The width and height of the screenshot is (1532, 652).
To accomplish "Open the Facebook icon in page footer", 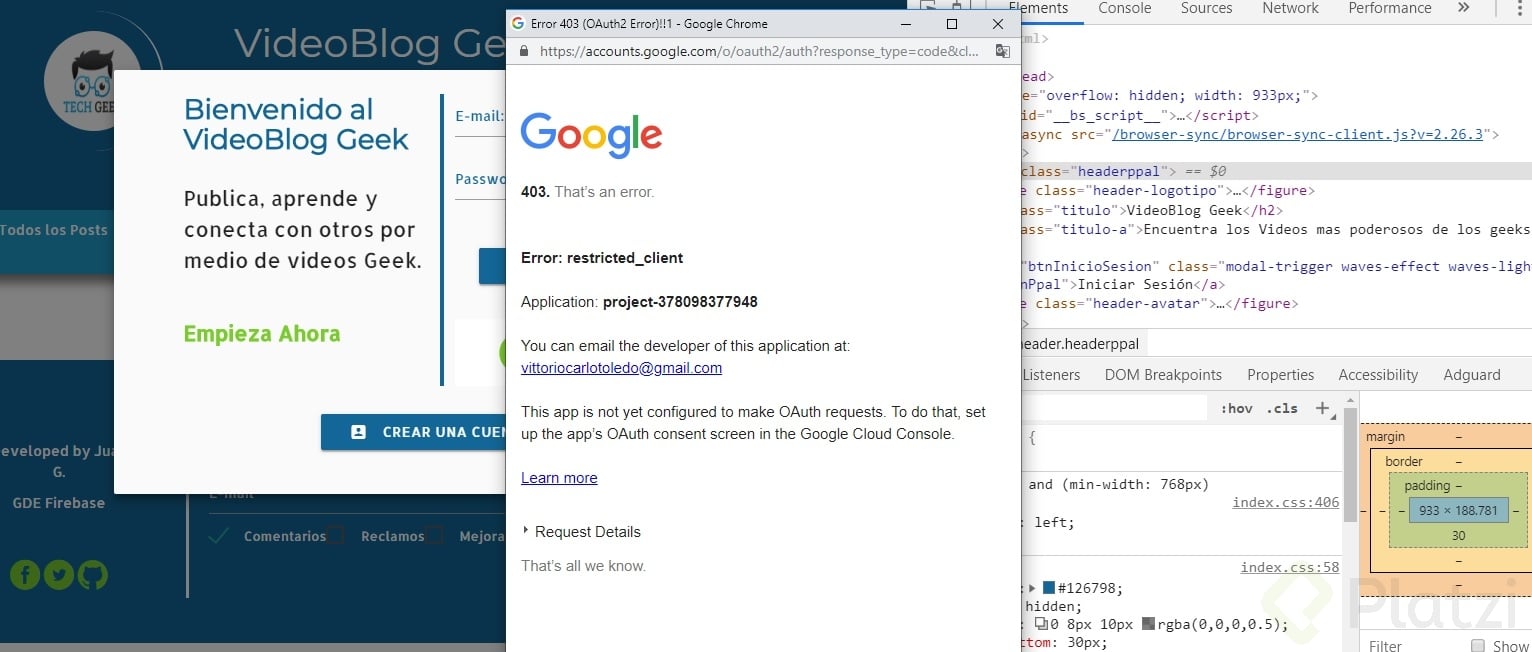I will (25, 575).
